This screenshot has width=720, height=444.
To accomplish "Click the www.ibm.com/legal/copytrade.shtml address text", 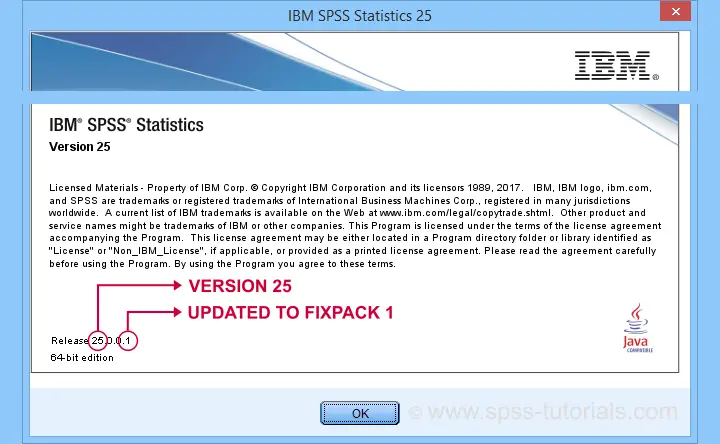I will click(465, 213).
